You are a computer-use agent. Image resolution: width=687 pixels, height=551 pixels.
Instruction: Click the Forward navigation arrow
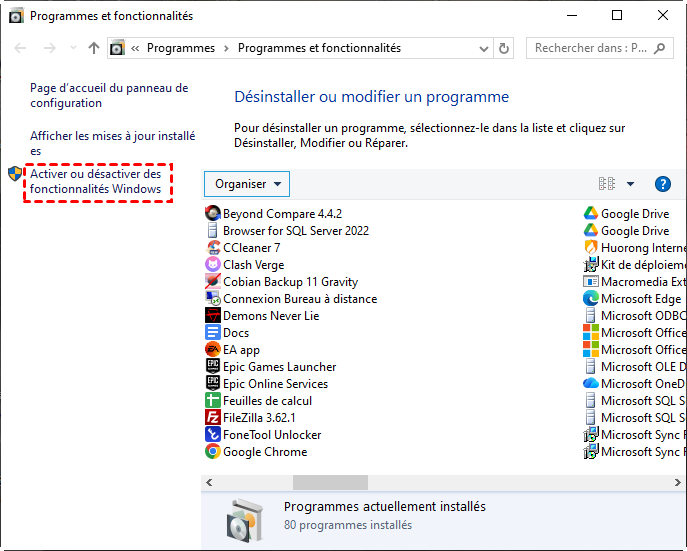click(50, 48)
